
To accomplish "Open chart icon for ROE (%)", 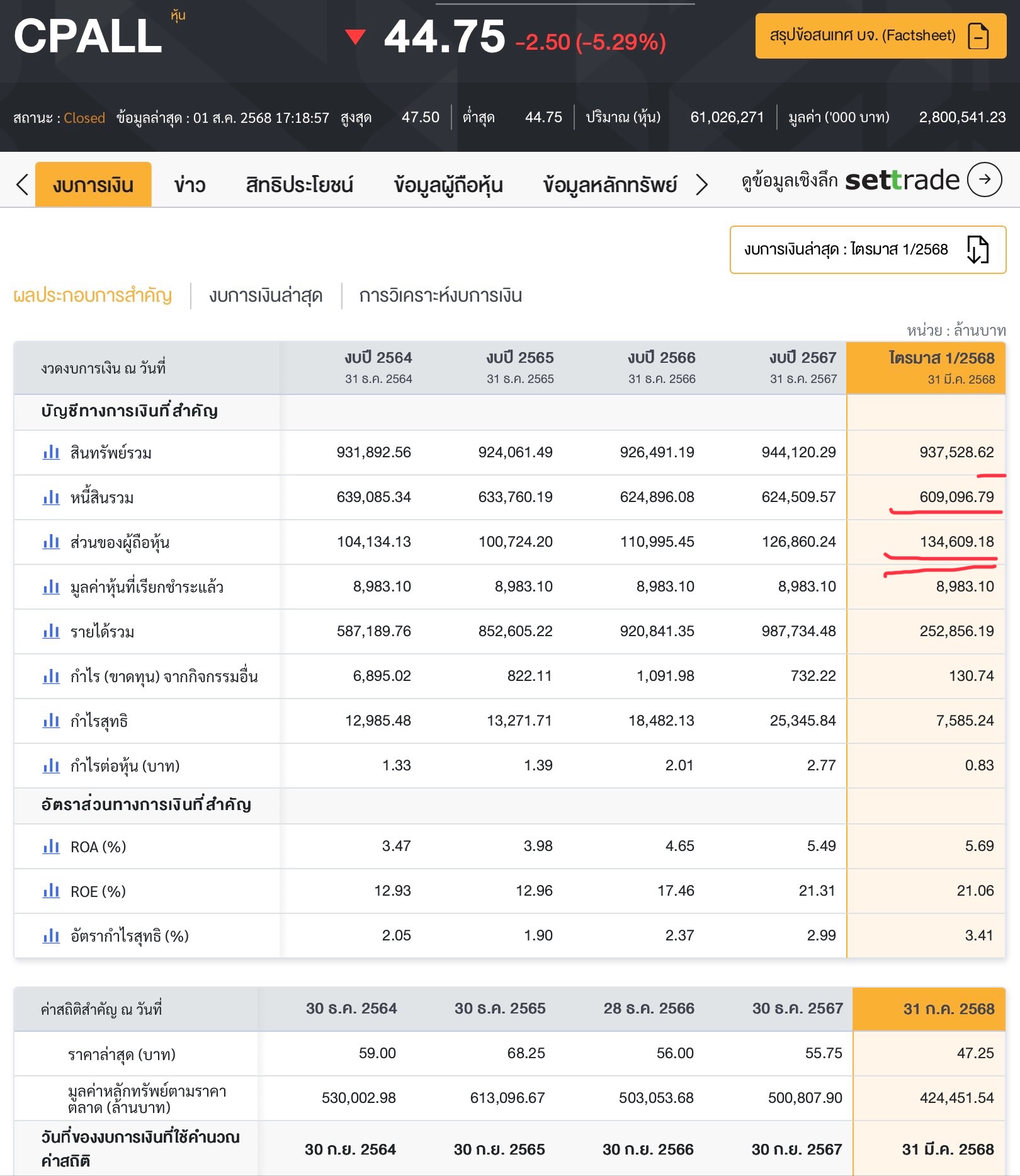I will coord(51,891).
